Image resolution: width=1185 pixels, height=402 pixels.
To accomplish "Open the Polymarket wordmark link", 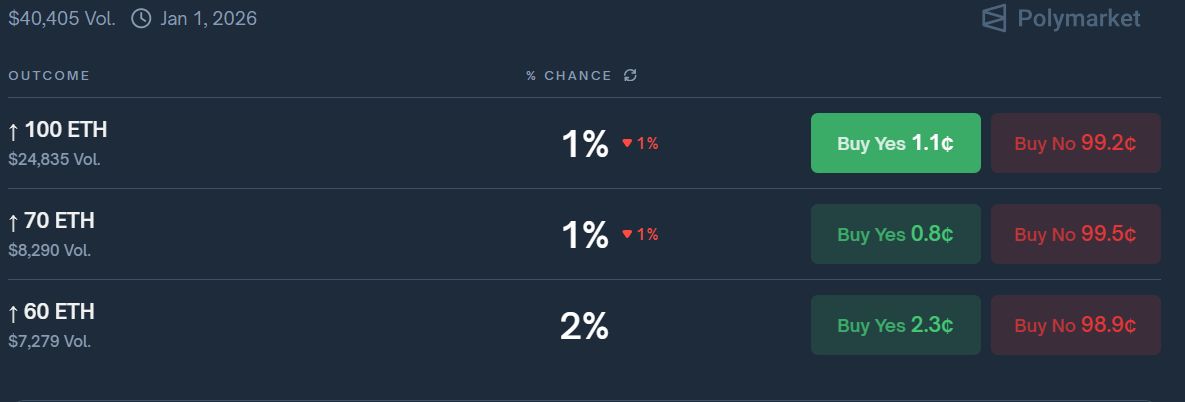I will [1078, 18].
